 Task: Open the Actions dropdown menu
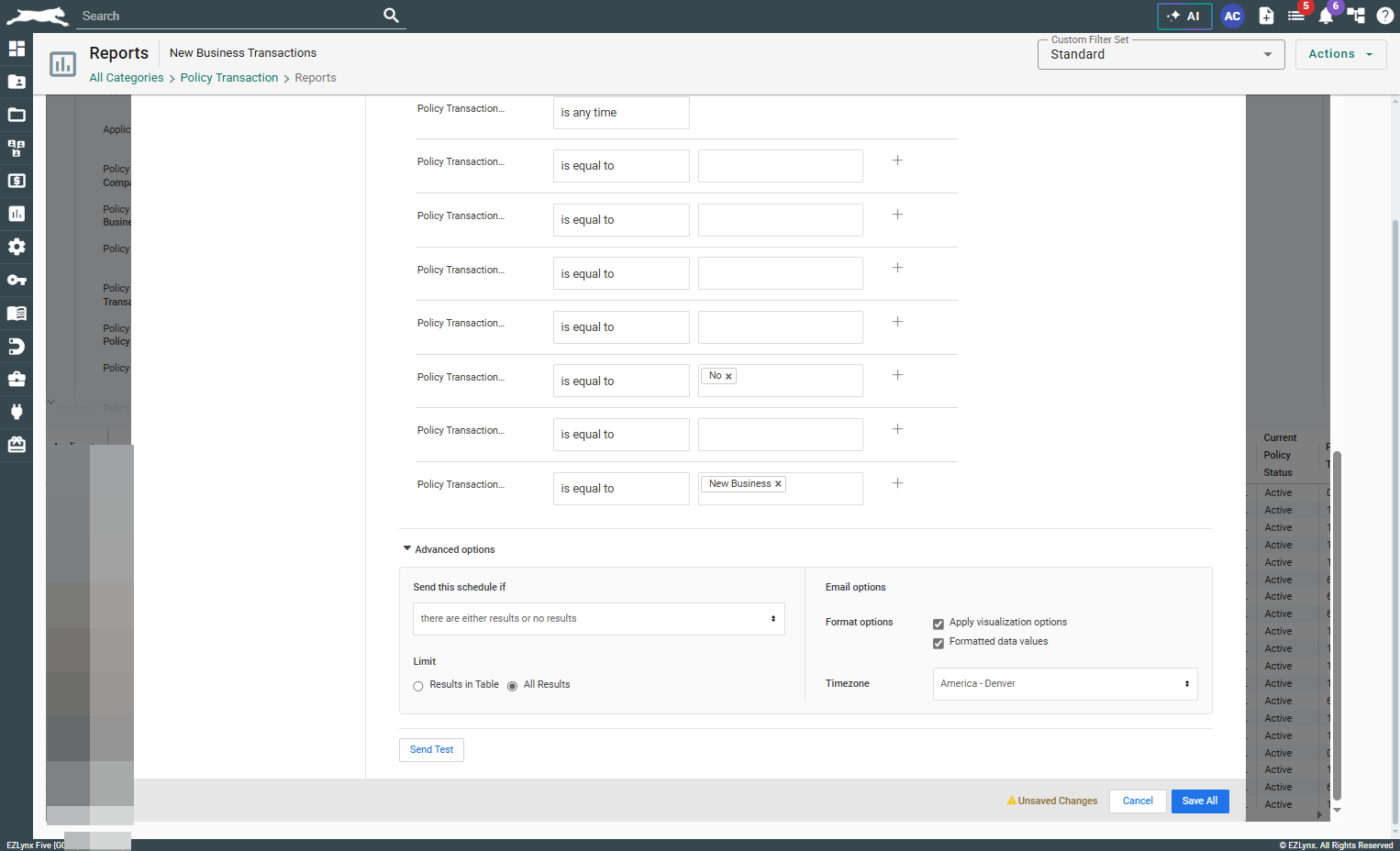pos(1340,54)
